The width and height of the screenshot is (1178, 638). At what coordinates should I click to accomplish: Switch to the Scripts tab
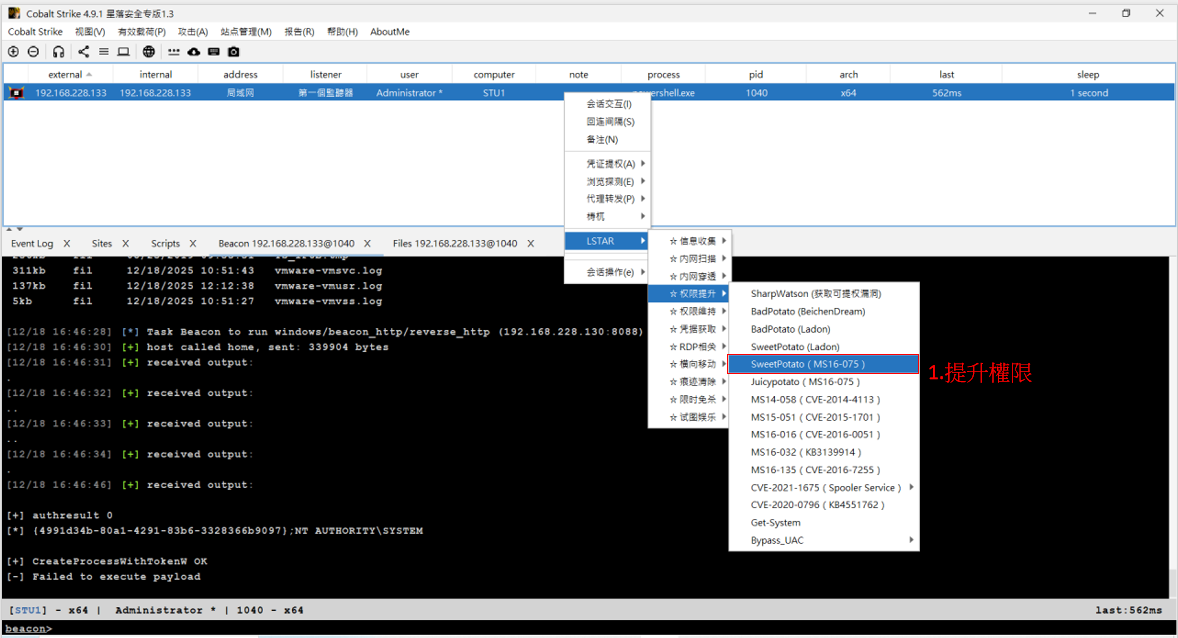click(165, 243)
